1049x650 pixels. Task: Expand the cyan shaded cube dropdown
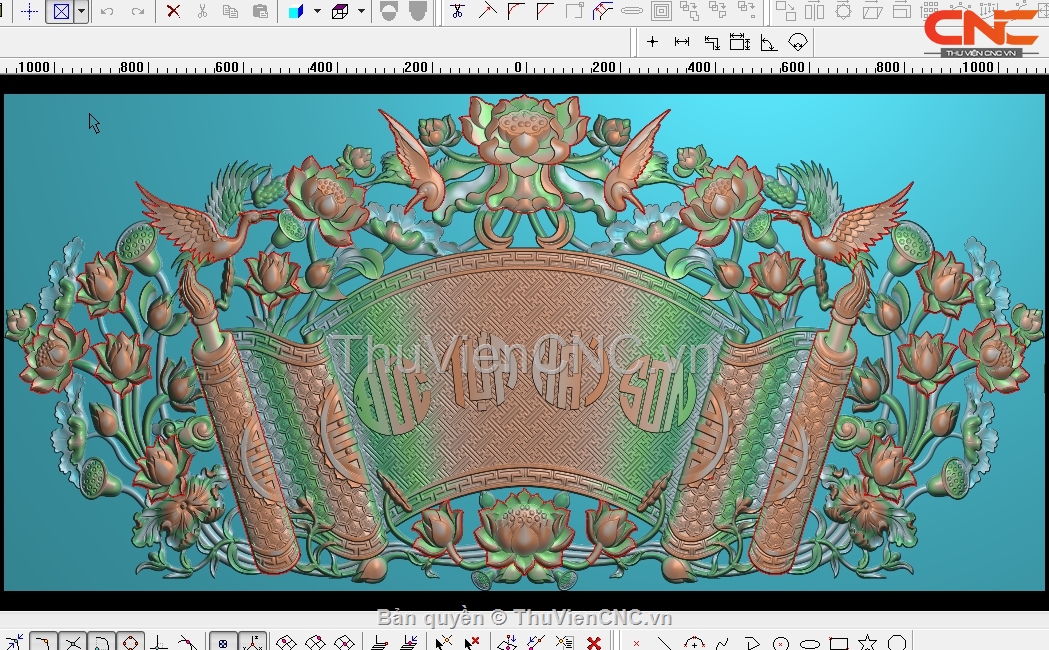tap(317, 12)
